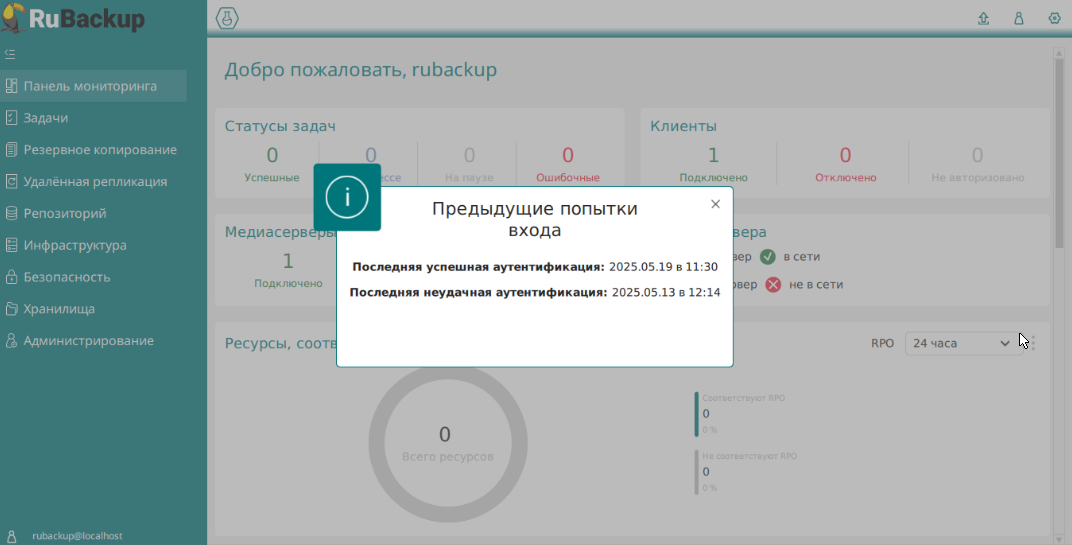Open the Инфраструктура section
Screen dimensions: 1072x545
tap(75, 245)
